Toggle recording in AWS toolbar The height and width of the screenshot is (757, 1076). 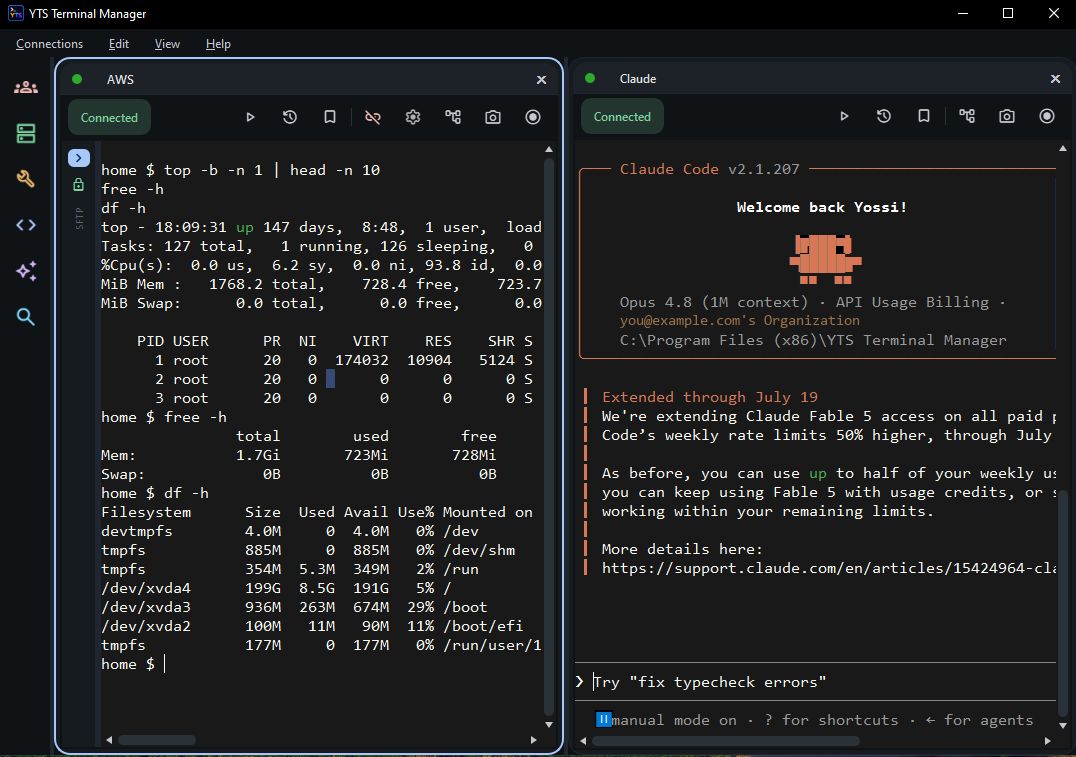tap(533, 117)
